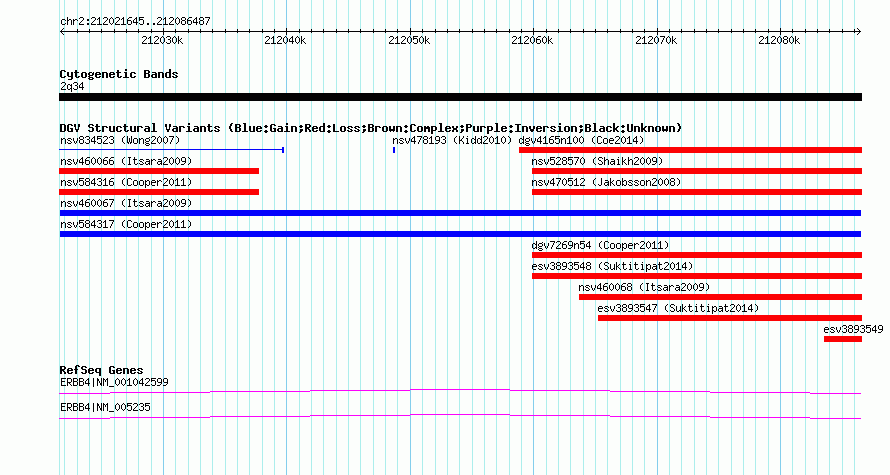The width and height of the screenshot is (890, 475).
Task: Click the 2q34 band label
Action: coord(72,86)
